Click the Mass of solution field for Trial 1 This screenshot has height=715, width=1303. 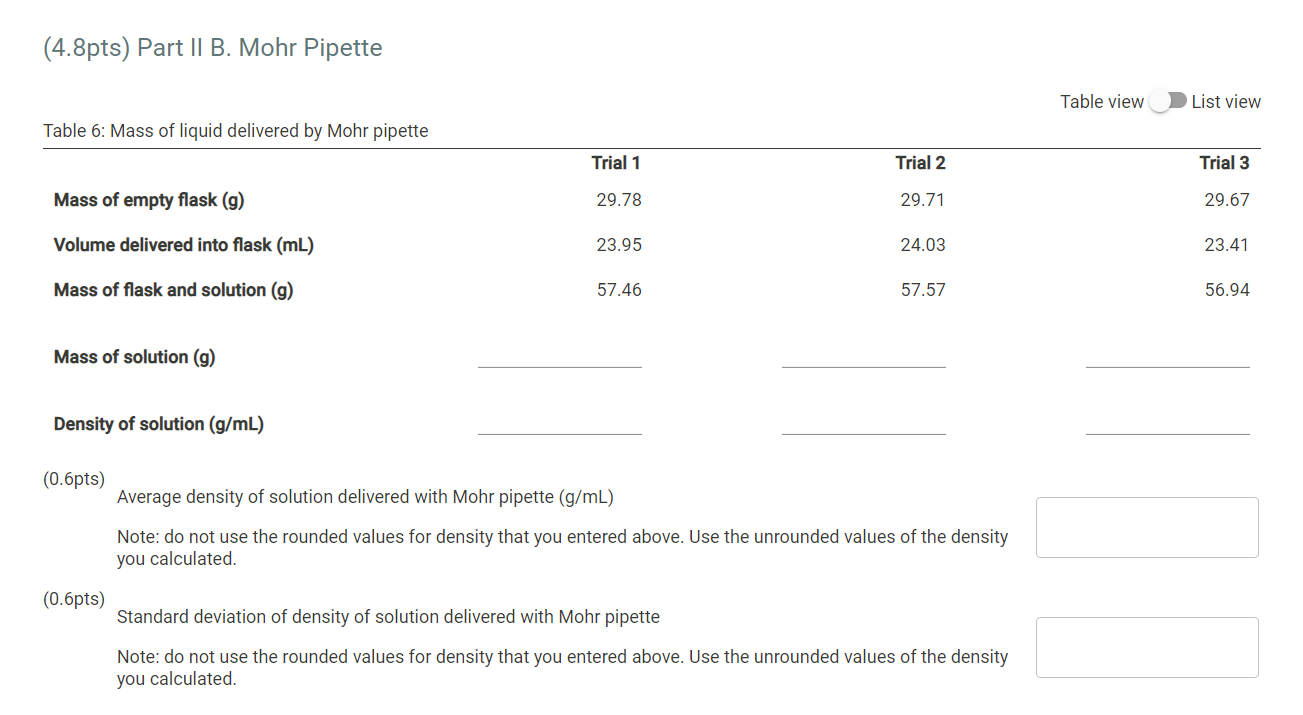pyautogui.click(x=559, y=363)
